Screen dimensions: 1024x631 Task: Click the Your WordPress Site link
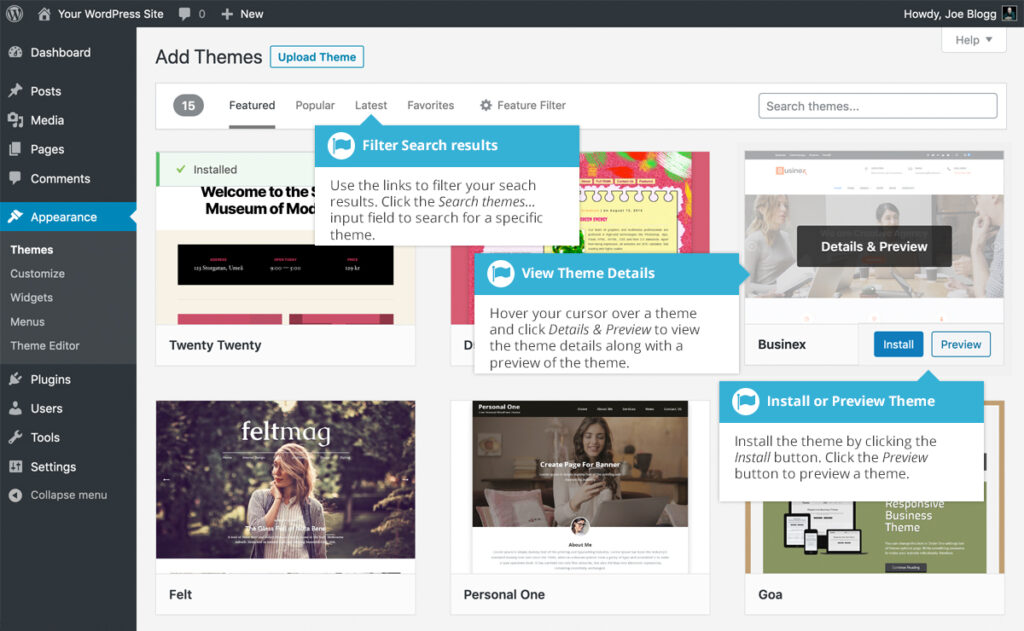click(110, 14)
